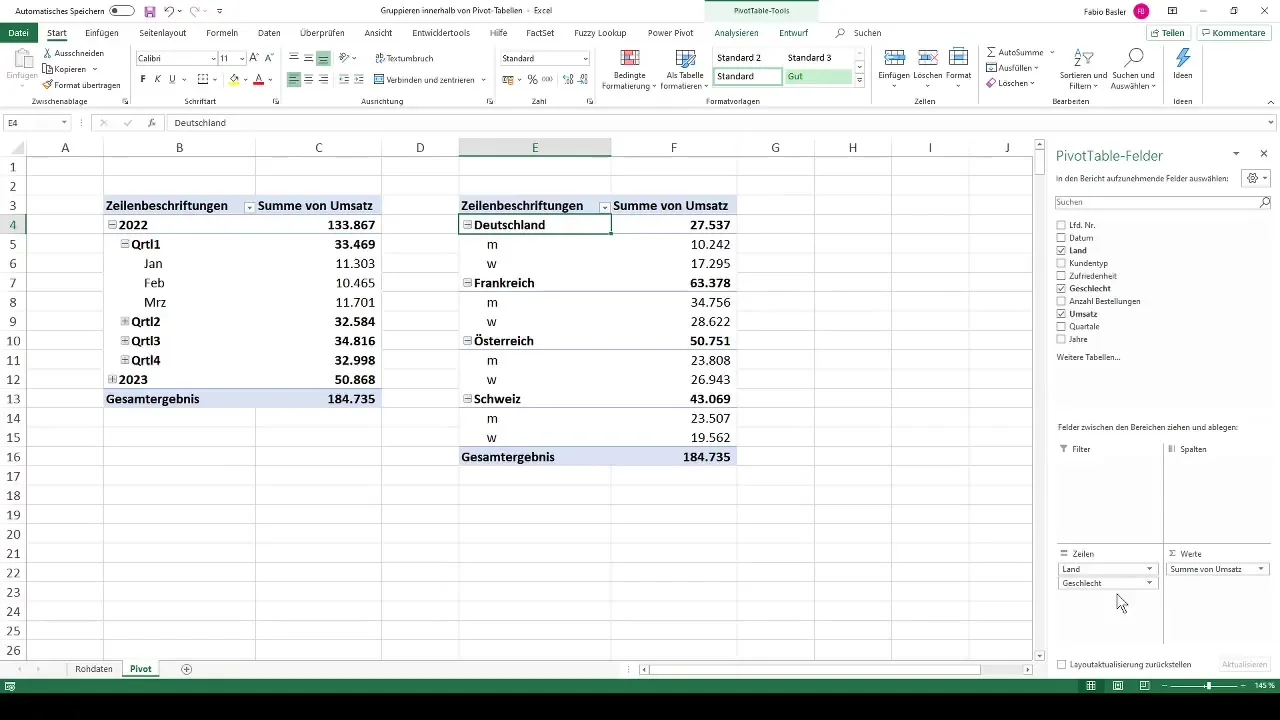Viewport: 1280px width, 720px height.
Task: Check the Zufriedenheit field checkbox
Action: (x=1061, y=276)
